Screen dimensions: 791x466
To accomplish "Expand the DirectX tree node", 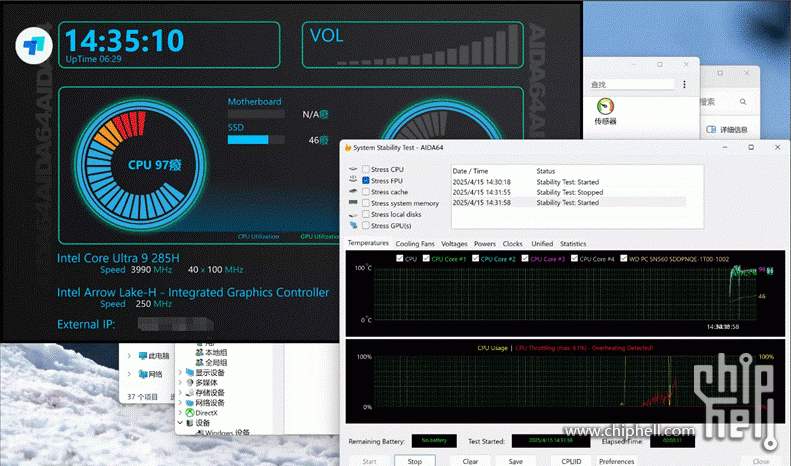I will point(180,413).
